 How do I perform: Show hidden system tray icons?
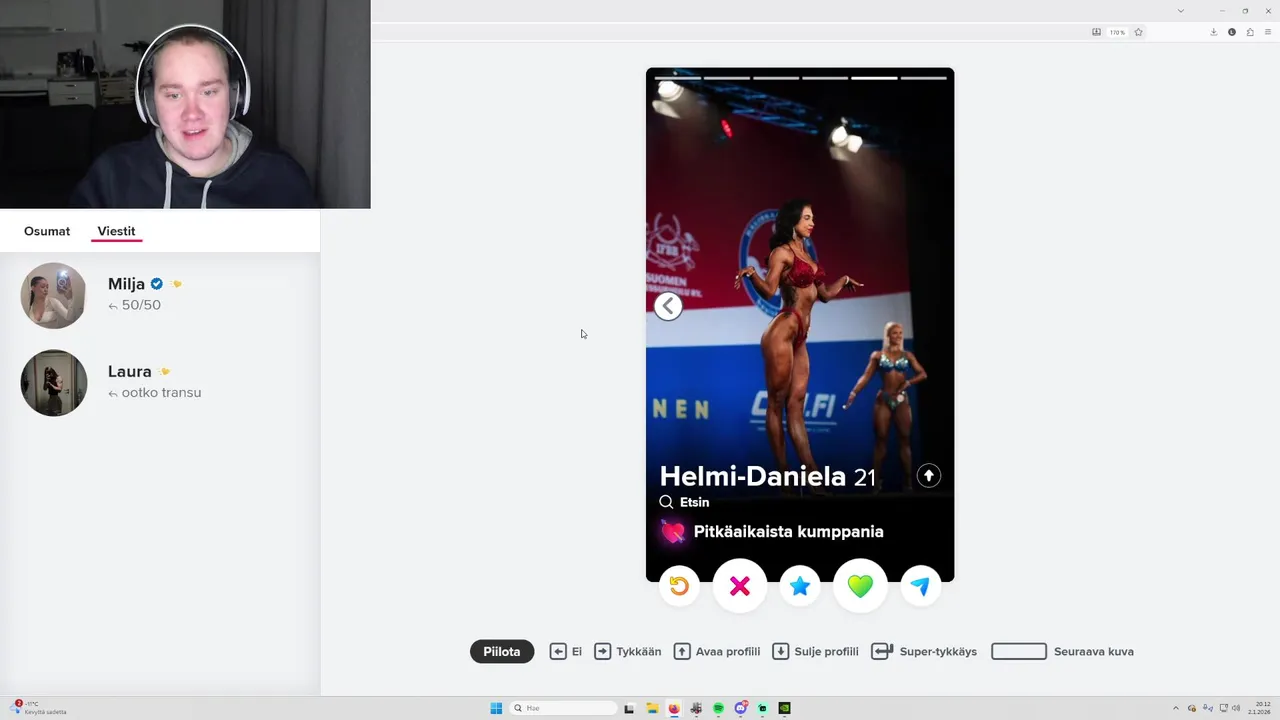tap(1175, 708)
